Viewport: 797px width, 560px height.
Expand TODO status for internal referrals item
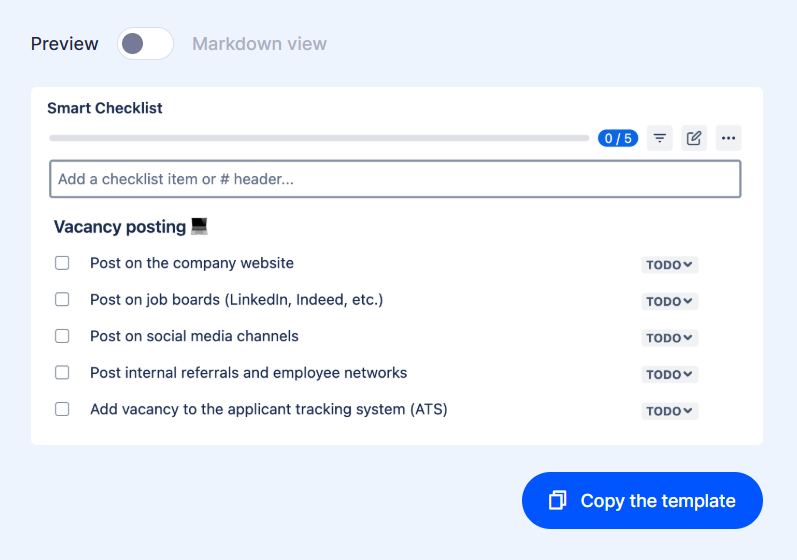(669, 374)
